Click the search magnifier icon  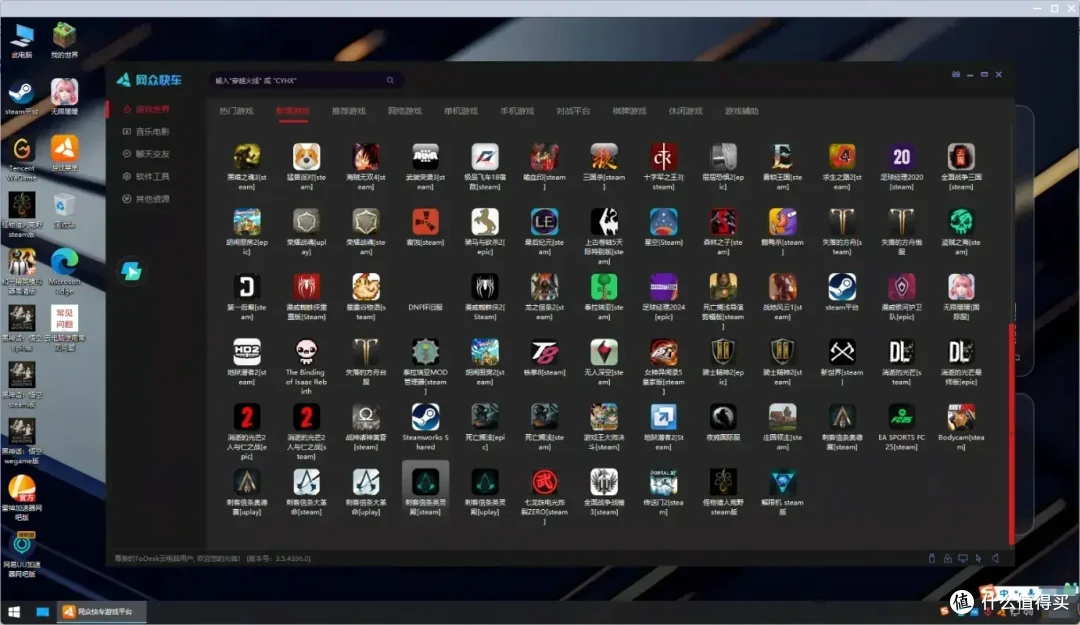pos(390,81)
